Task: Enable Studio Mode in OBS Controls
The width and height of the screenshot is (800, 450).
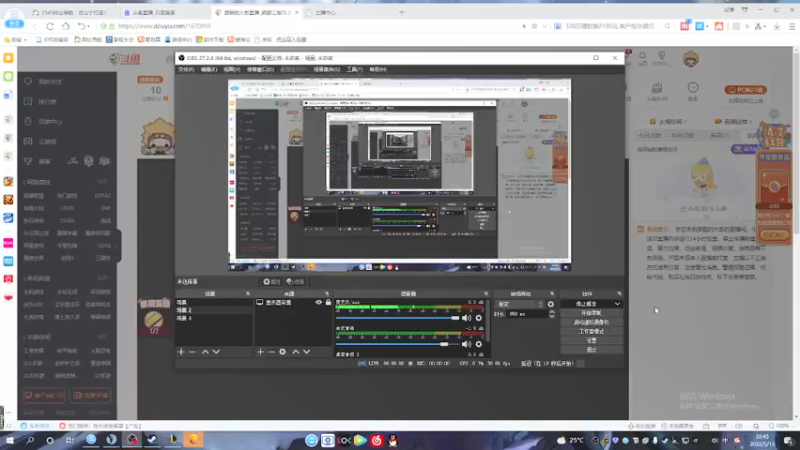Action: point(591,332)
